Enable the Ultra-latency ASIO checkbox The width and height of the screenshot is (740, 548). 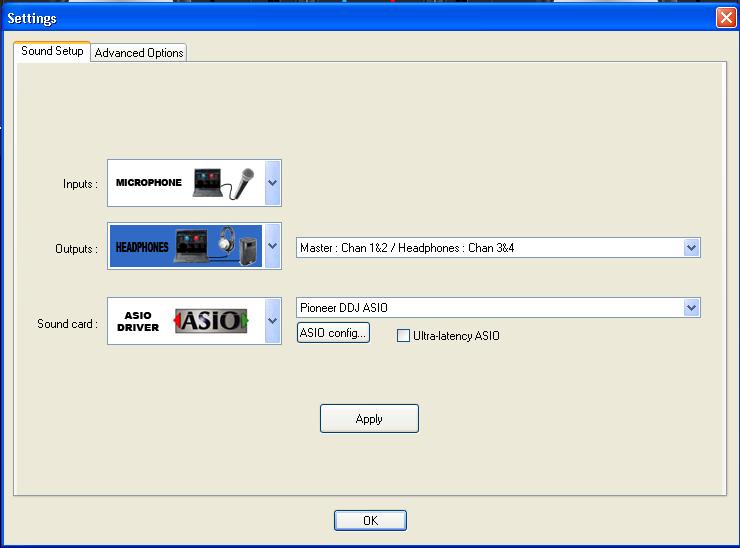click(404, 336)
